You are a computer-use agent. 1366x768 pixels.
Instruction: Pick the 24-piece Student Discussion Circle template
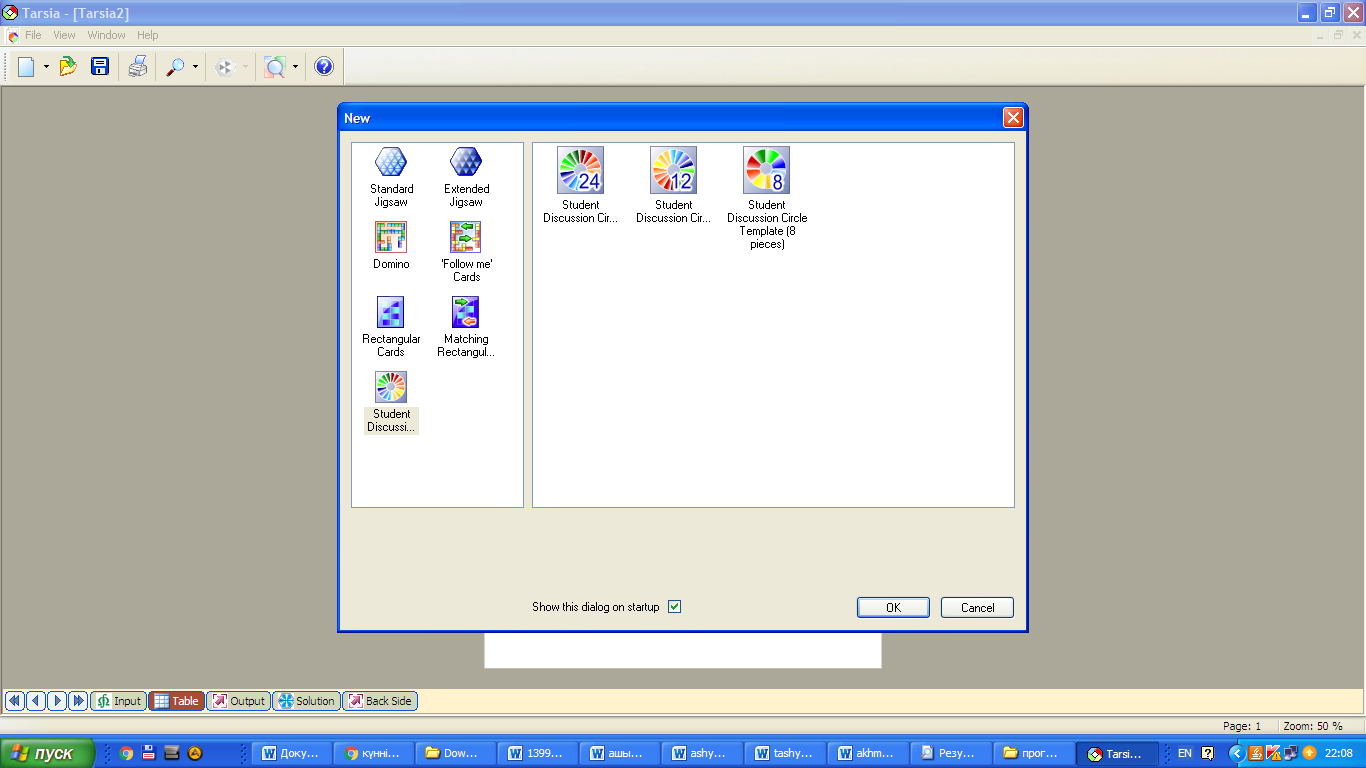580,170
